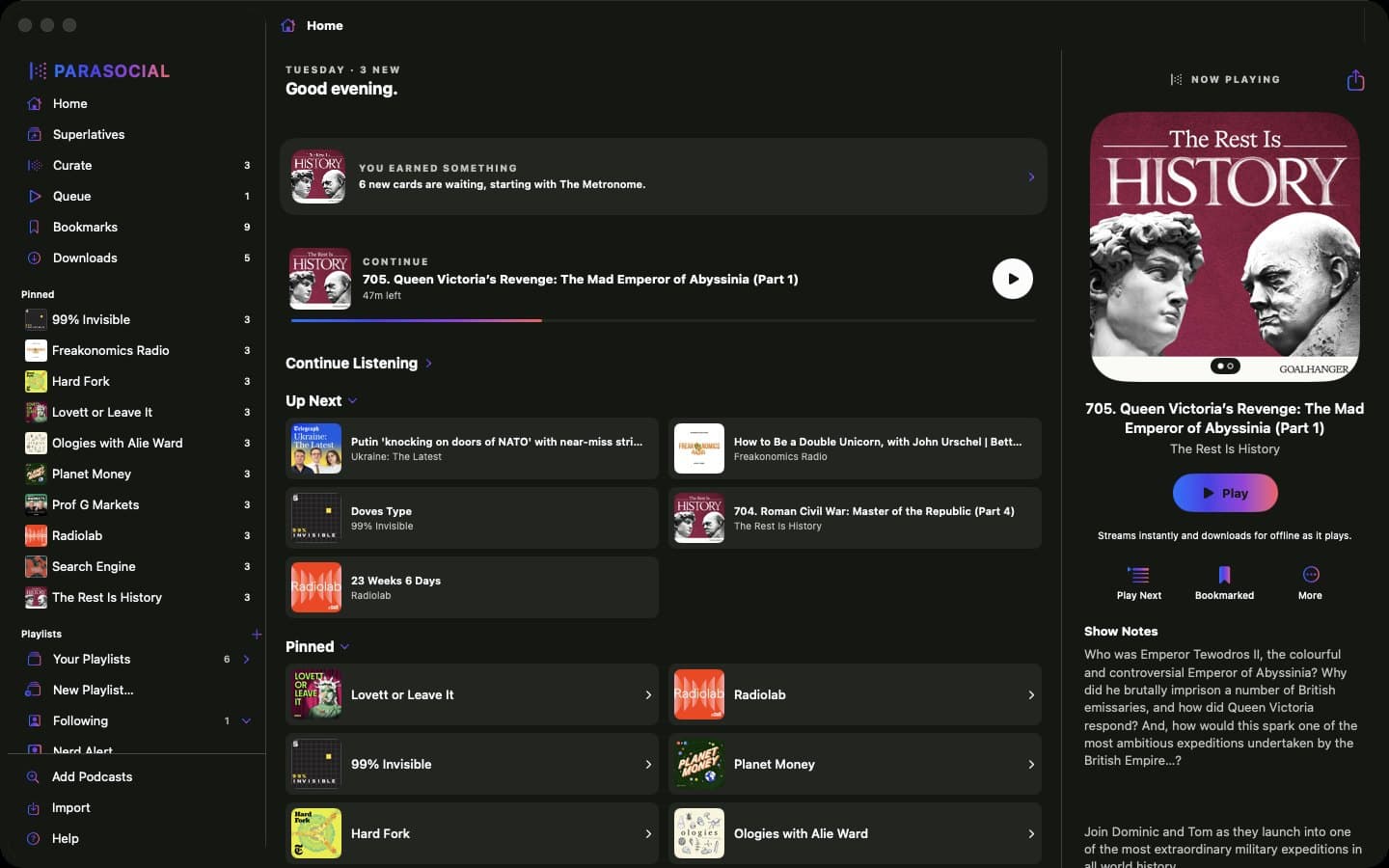Click the episode progress bar
This screenshot has height=868, width=1389.
pos(663,320)
